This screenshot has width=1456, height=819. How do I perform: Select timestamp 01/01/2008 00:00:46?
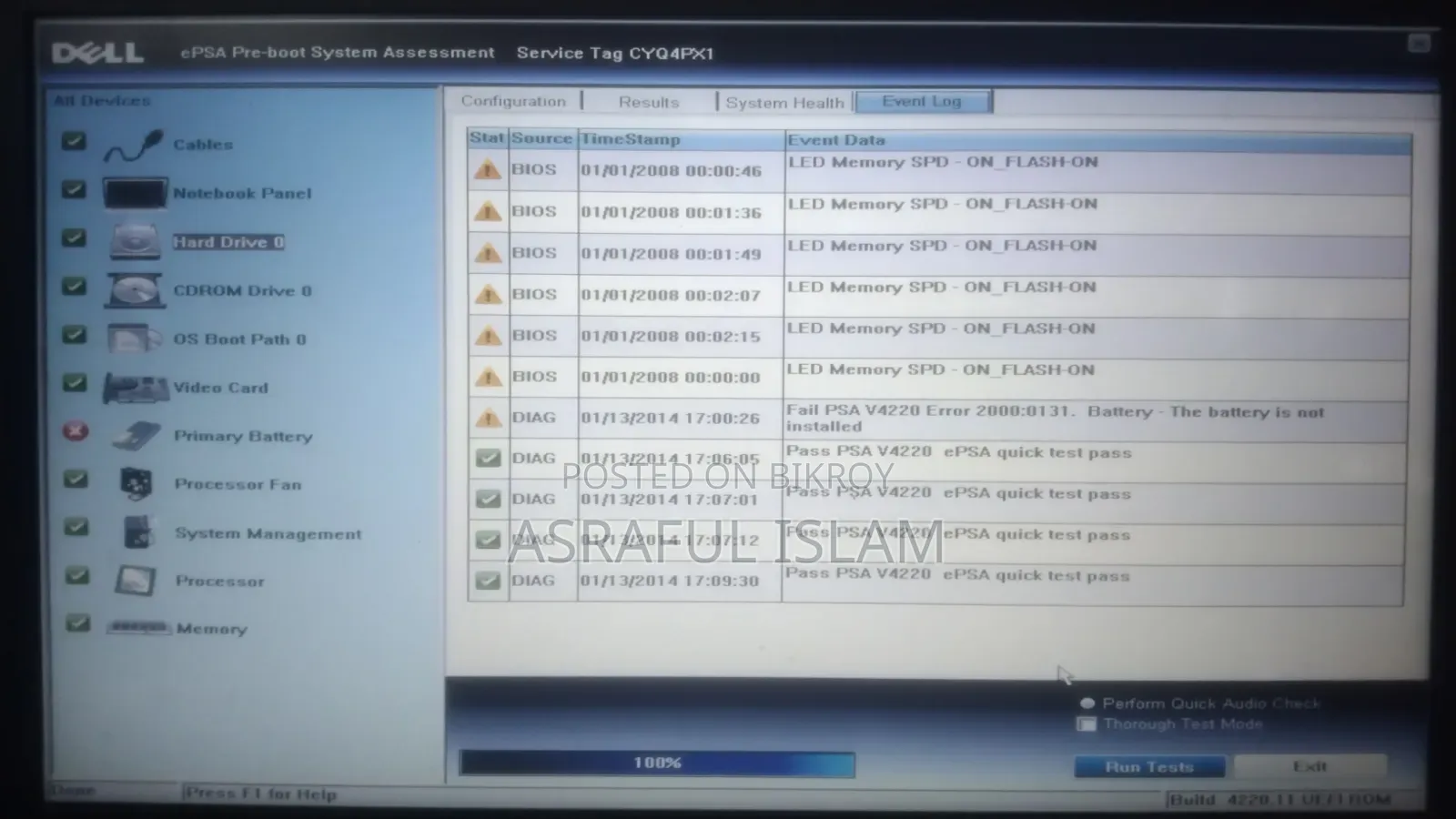point(672,170)
